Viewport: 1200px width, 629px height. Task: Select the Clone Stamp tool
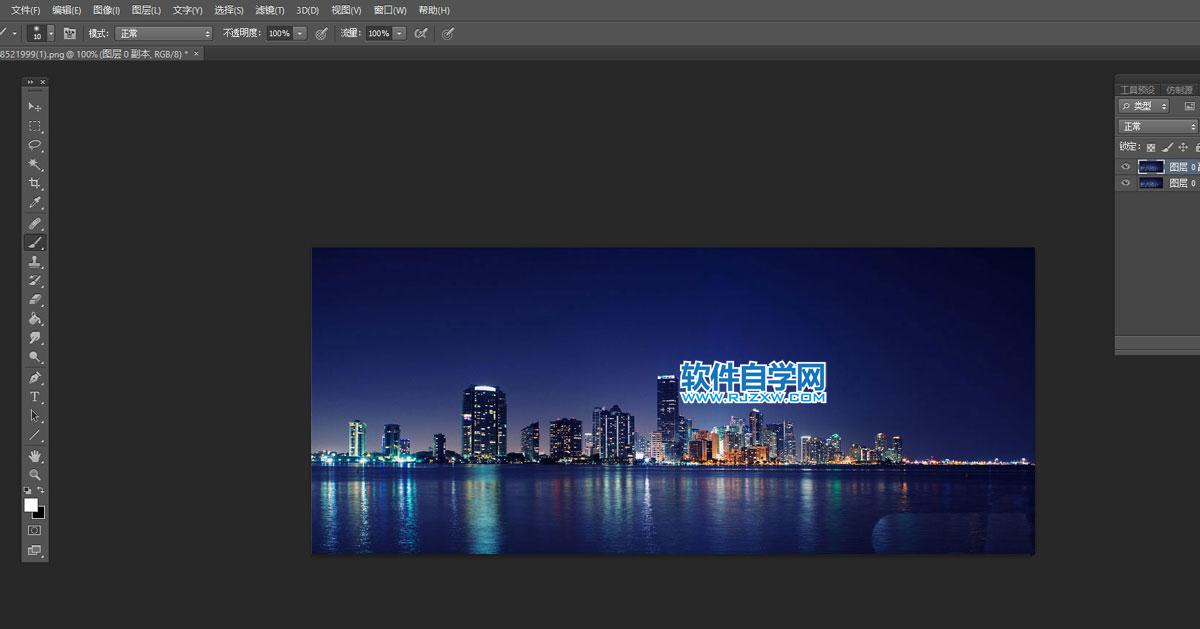pyautogui.click(x=35, y=261)
